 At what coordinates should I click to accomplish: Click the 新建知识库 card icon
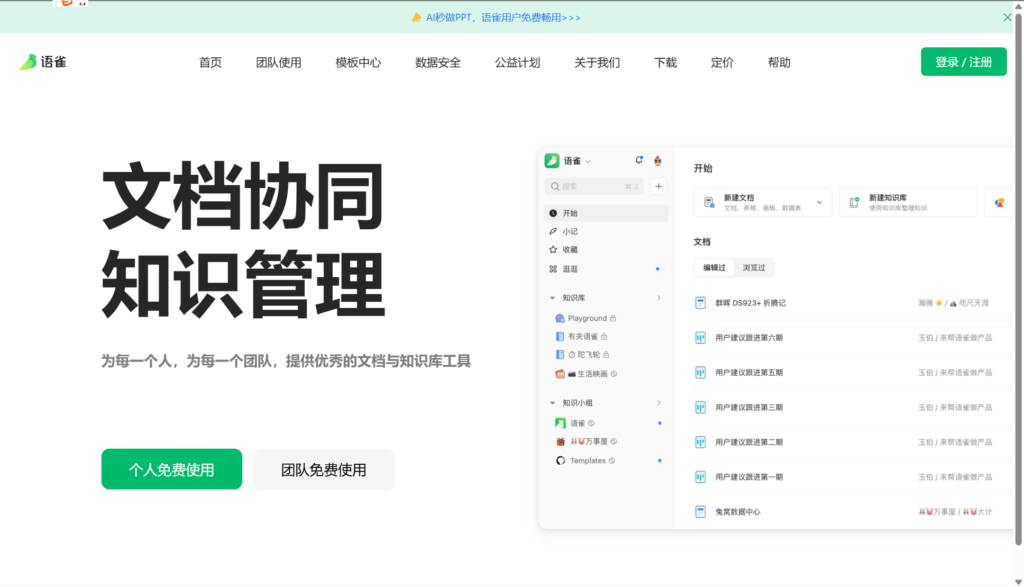pos(854,203)
